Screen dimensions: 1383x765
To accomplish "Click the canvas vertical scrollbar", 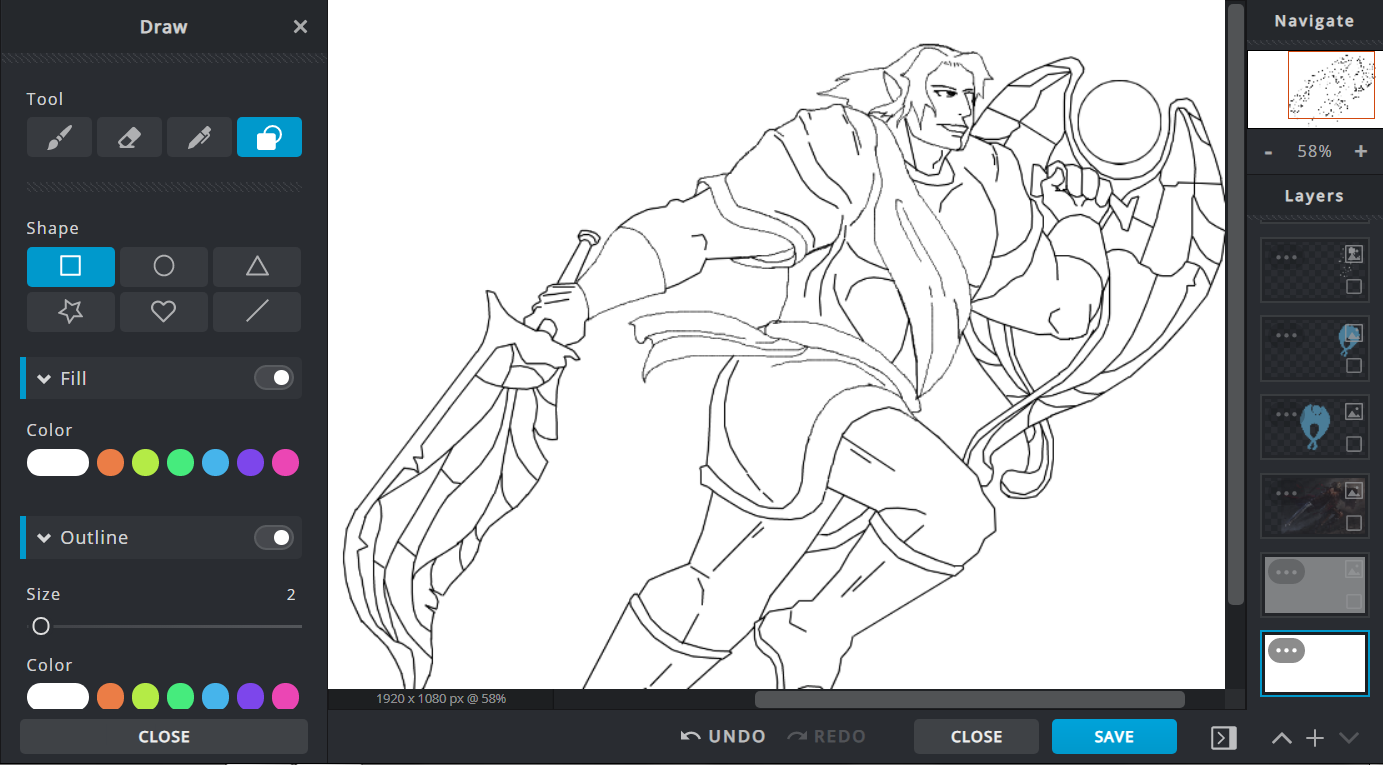I will [1236, 303].
